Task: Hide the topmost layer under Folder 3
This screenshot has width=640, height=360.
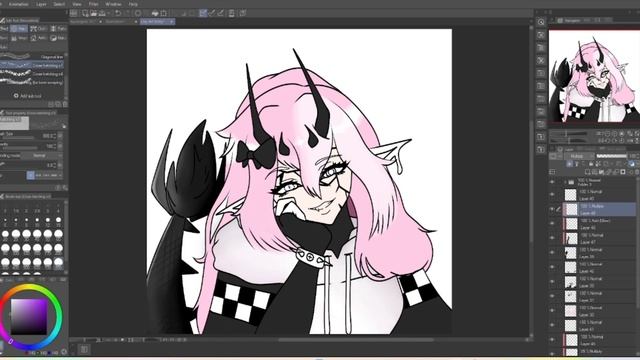Action: coord(552,194)
